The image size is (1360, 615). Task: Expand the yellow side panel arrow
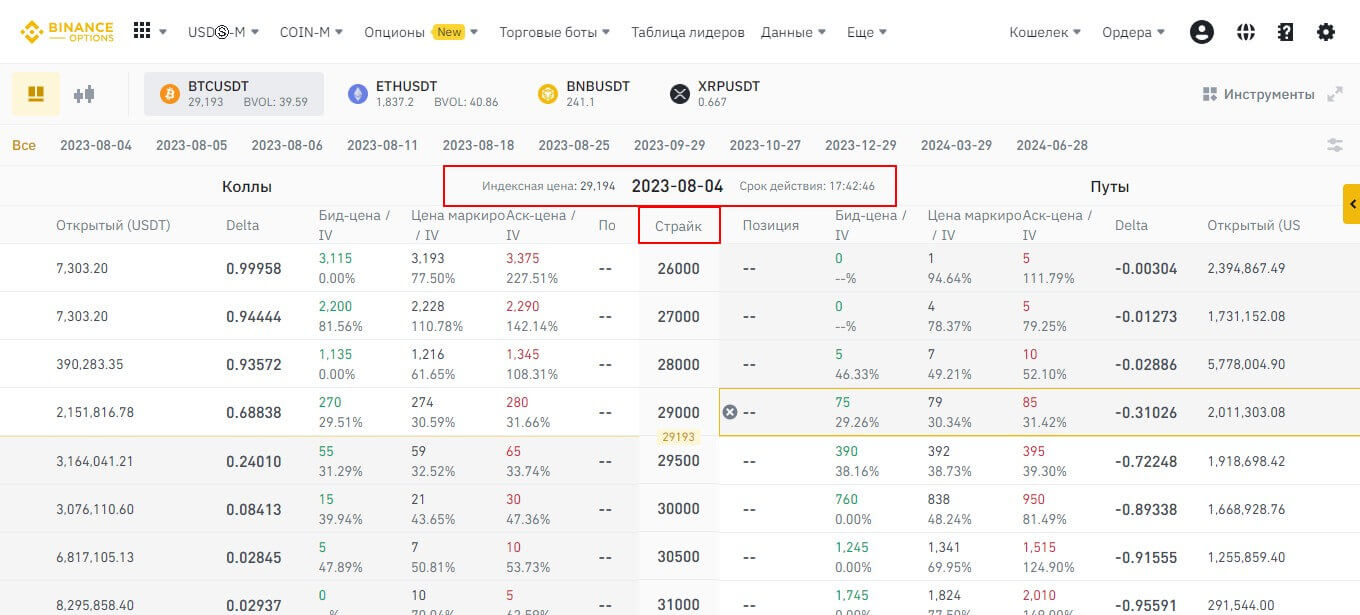(x=1351, y=204)
